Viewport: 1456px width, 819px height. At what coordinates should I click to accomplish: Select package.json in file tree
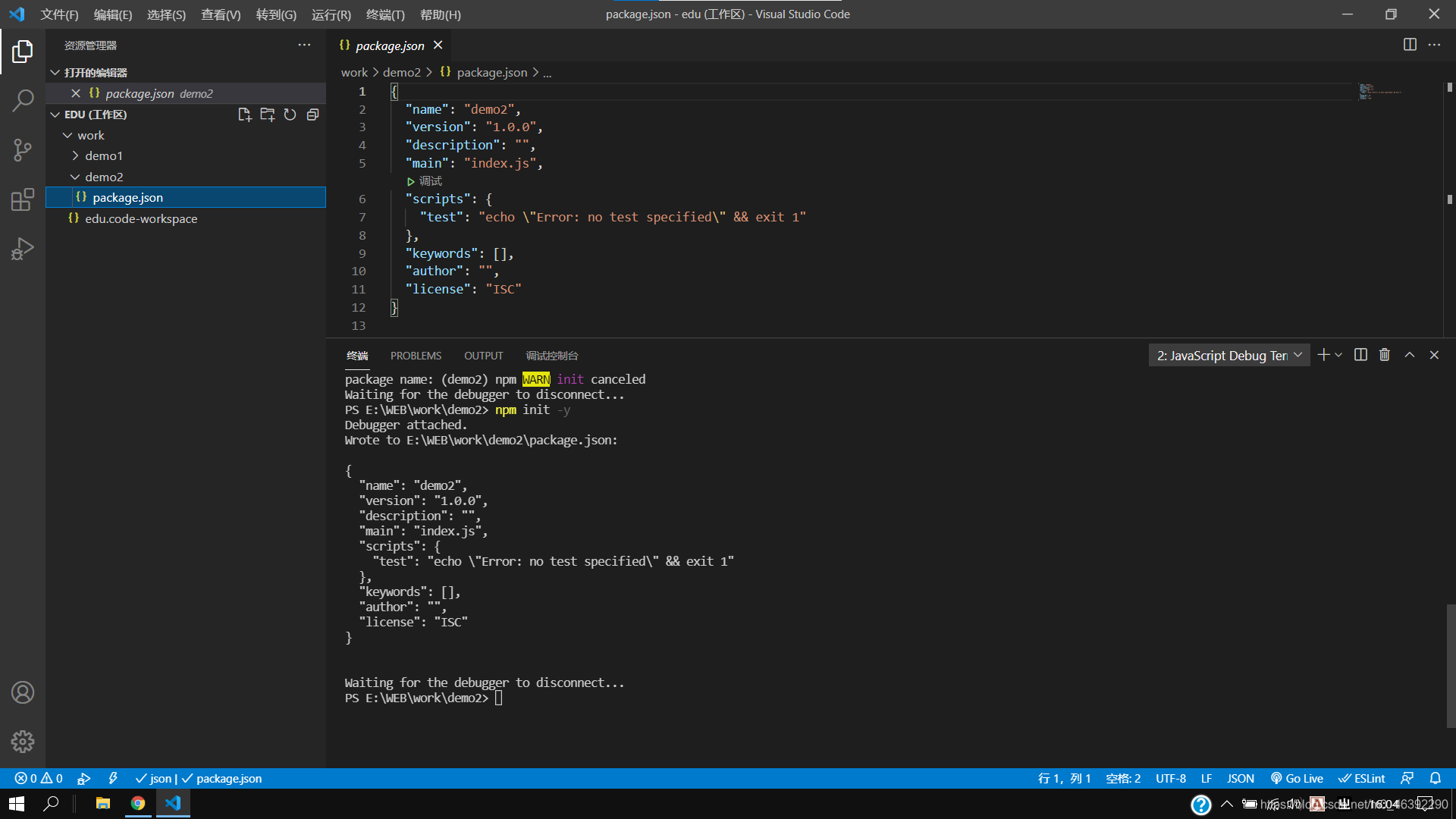click(x=186, y=197)
